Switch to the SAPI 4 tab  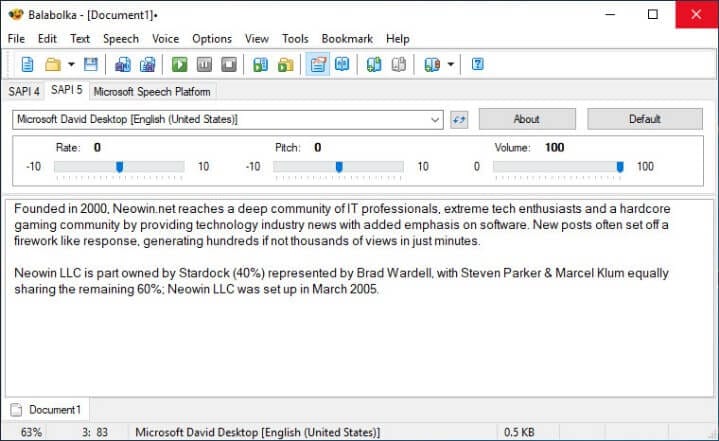coord(24,91)
